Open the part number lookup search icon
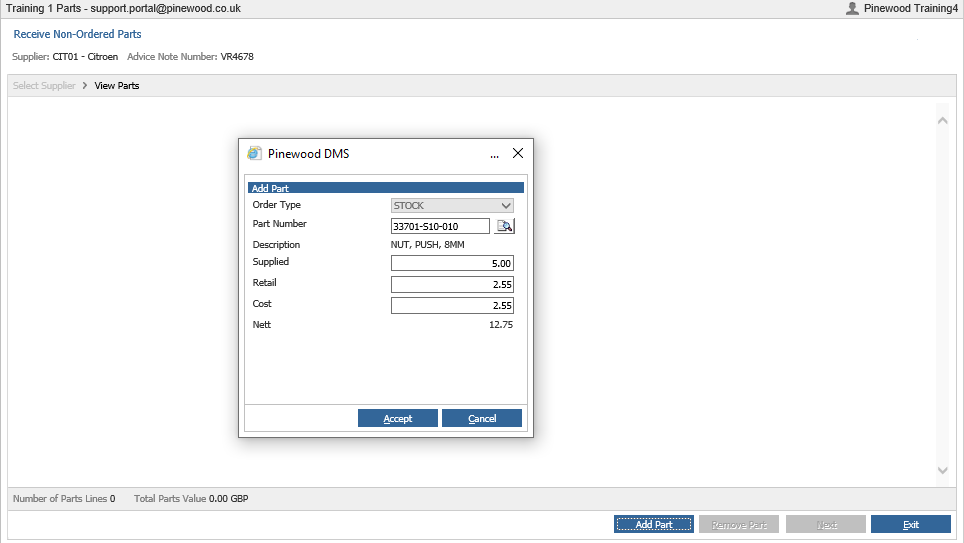Image resolution: width=964 pixels, height=543 pixels. point(504,226)
